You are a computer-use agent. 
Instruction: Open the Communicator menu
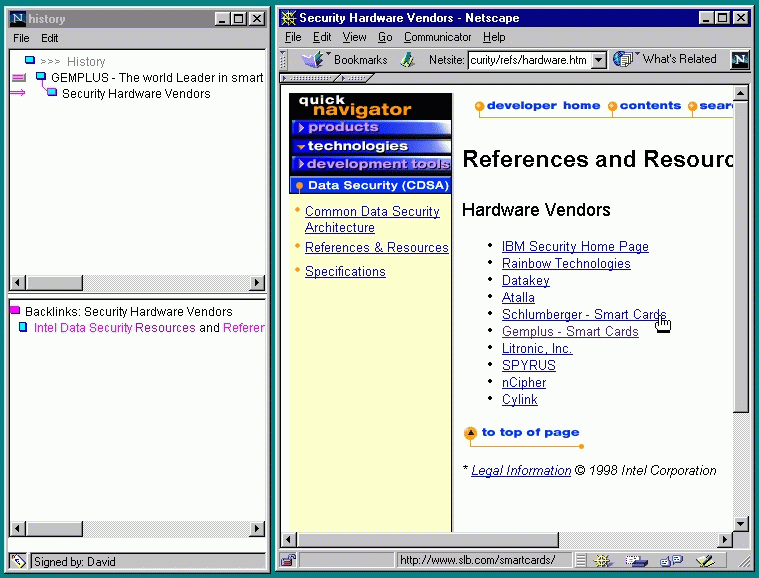coord(438,37)
